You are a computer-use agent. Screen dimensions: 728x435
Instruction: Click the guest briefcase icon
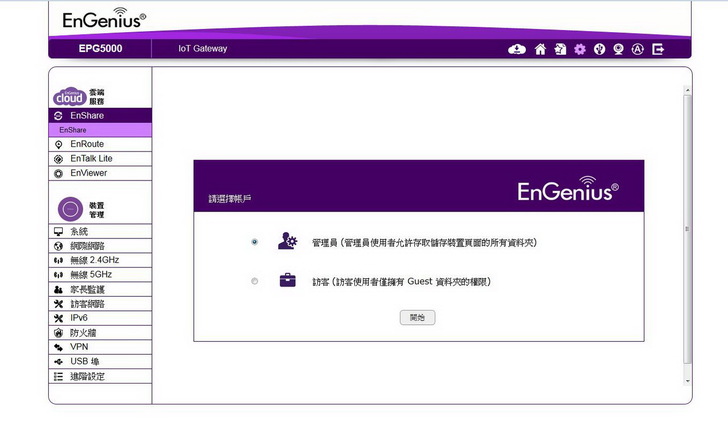pos(287,280)
